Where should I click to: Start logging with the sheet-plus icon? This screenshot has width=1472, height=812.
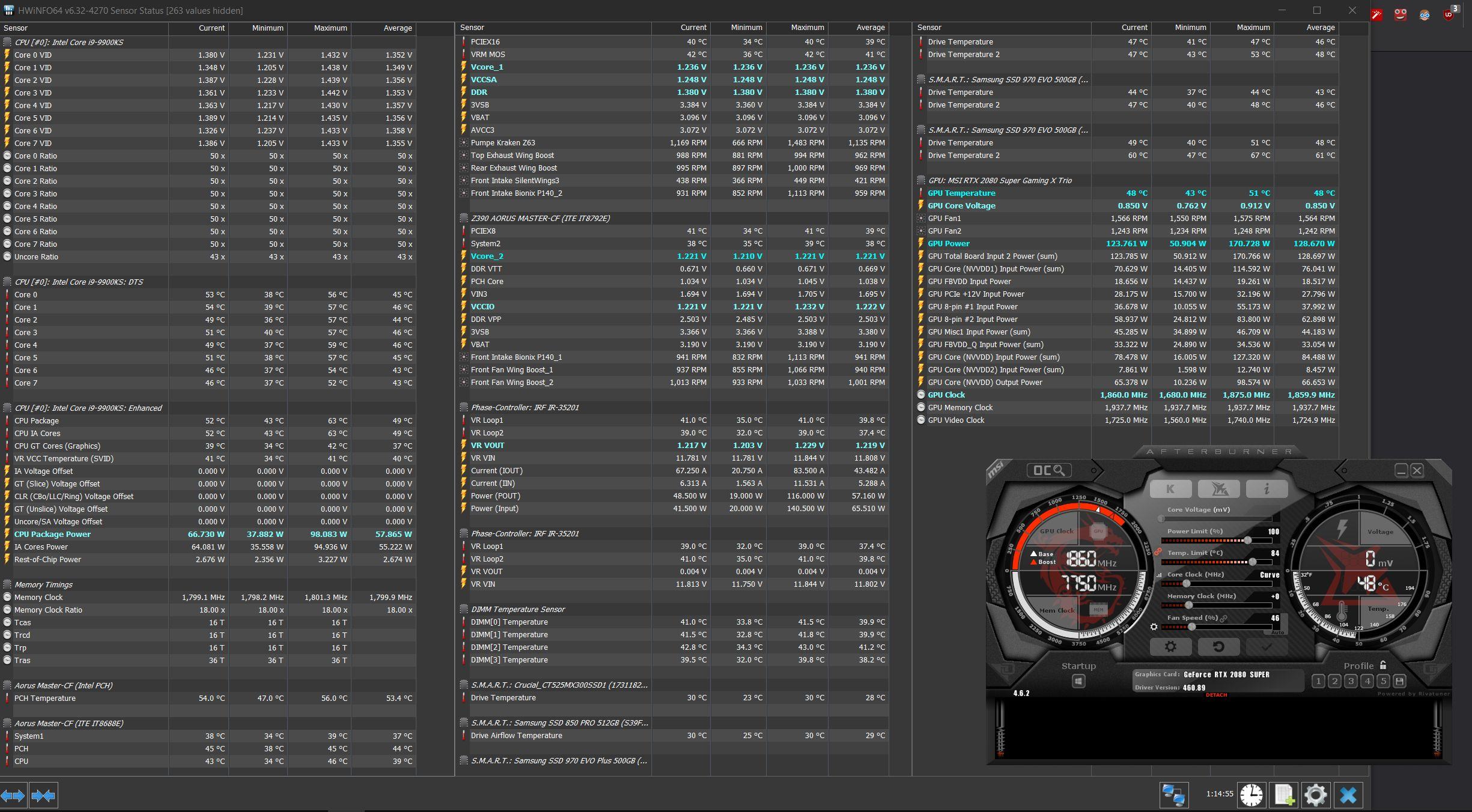[1283, 795]
